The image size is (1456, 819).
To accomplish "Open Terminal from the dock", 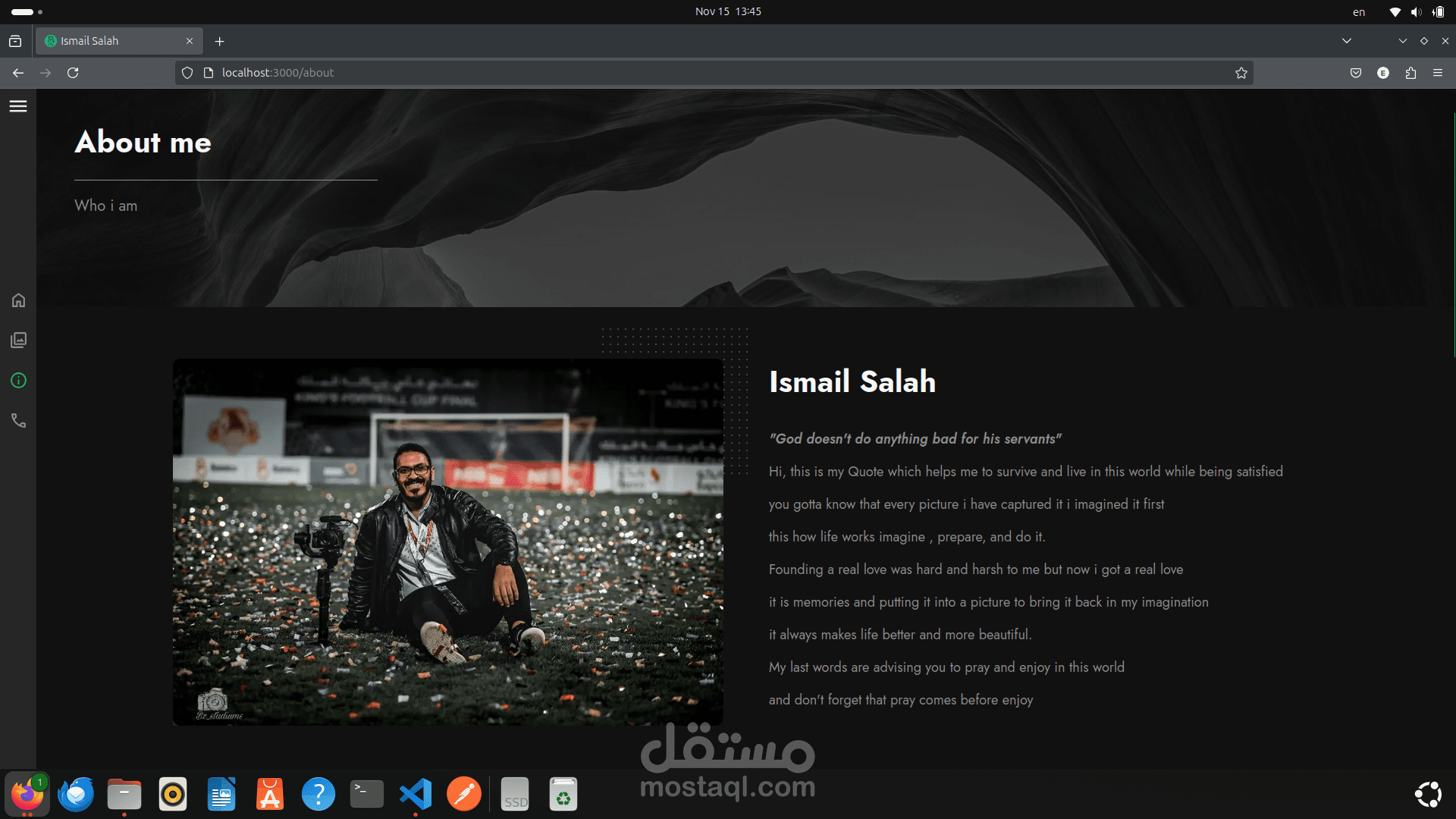I will pyautogui.click(x=367, y=794).
